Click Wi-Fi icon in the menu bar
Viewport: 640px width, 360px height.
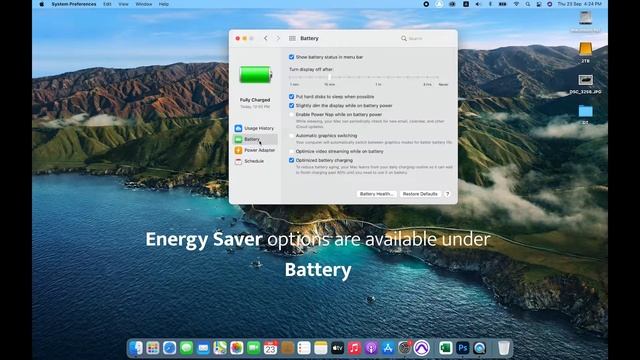coord(516,4)
